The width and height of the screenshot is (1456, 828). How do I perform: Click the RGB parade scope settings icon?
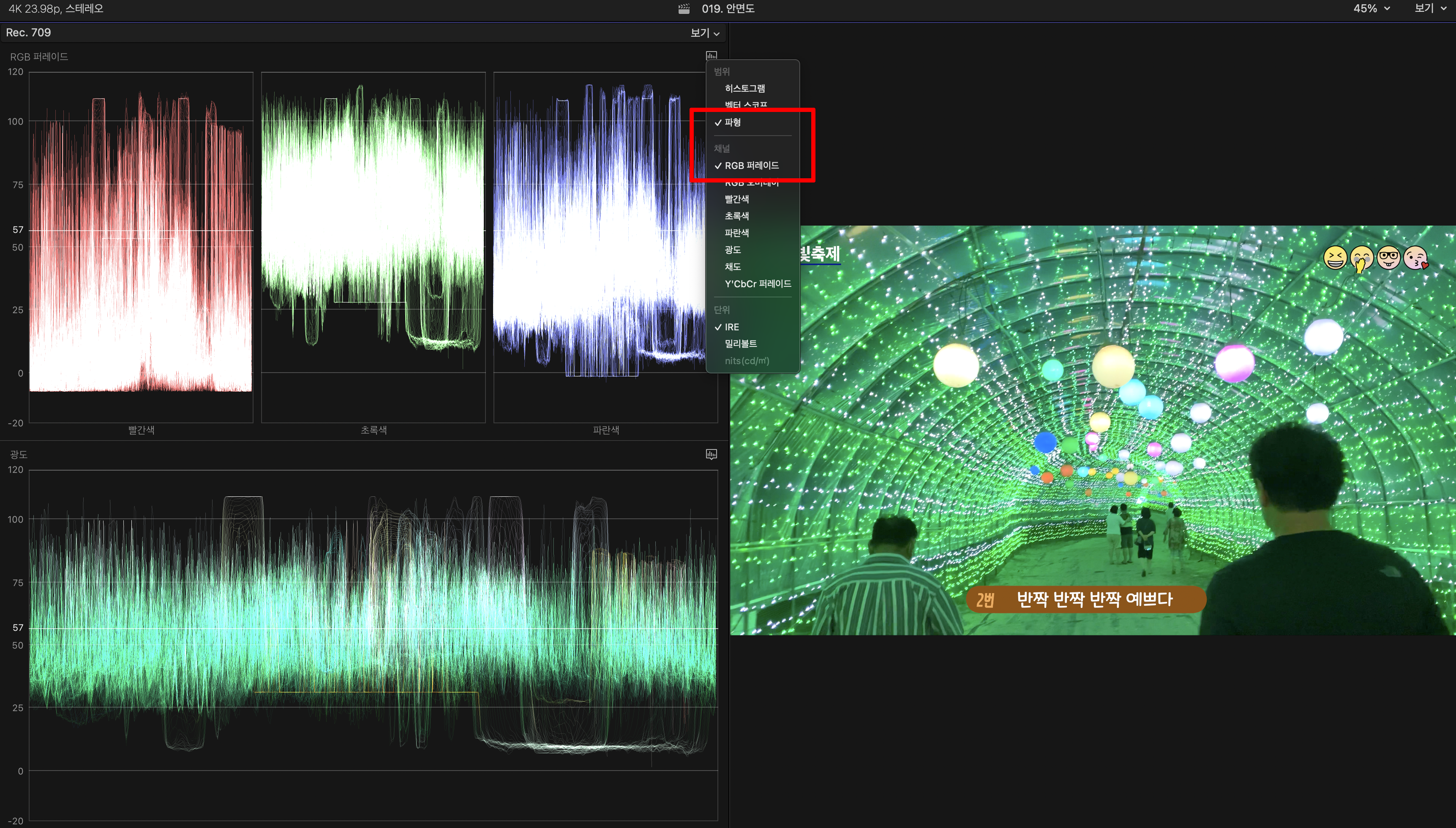pos(711,56)
